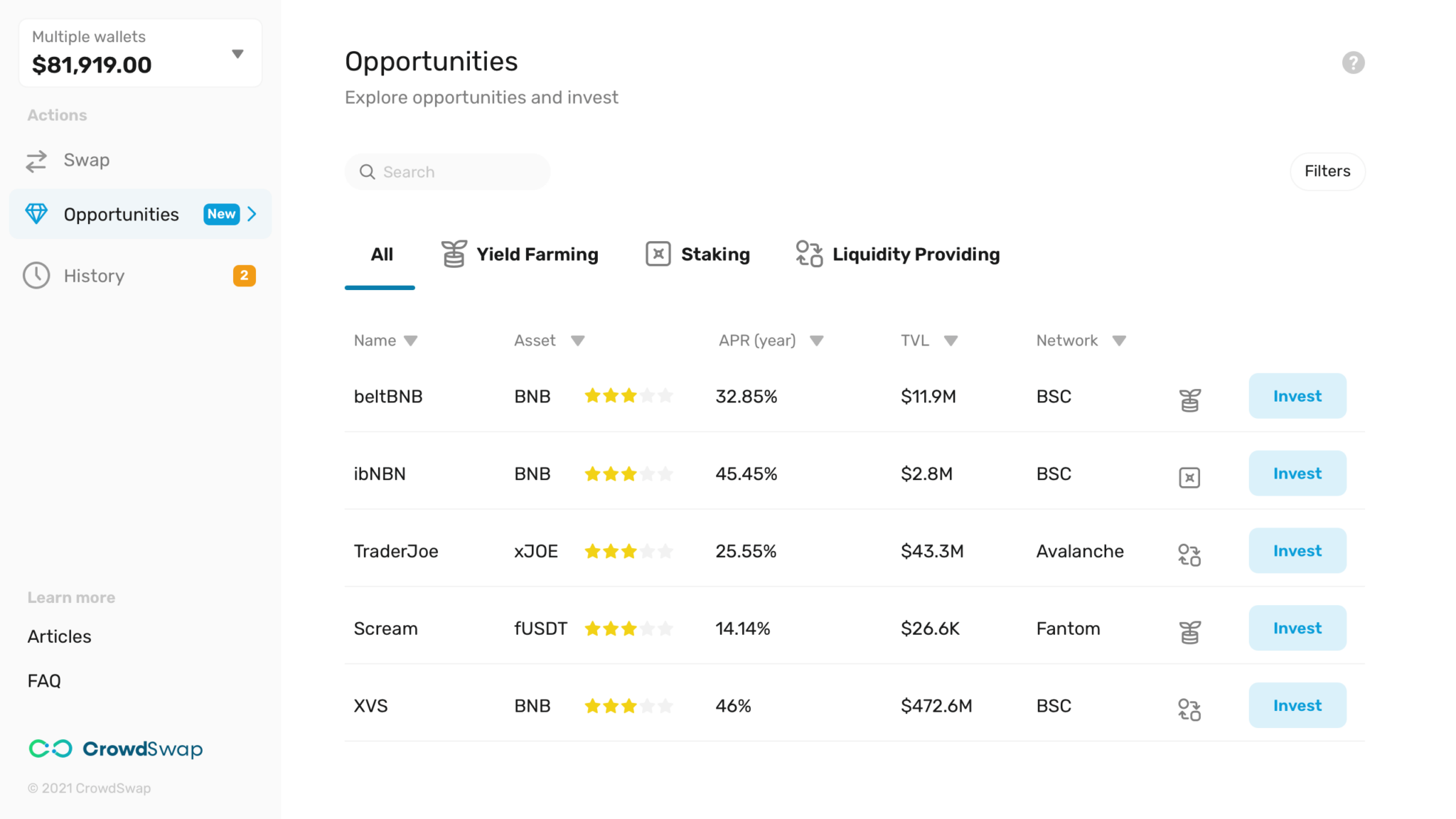Sort by the APR (year) column arrow
Viewport: 1456px width, 819px height.
point(817,341)
